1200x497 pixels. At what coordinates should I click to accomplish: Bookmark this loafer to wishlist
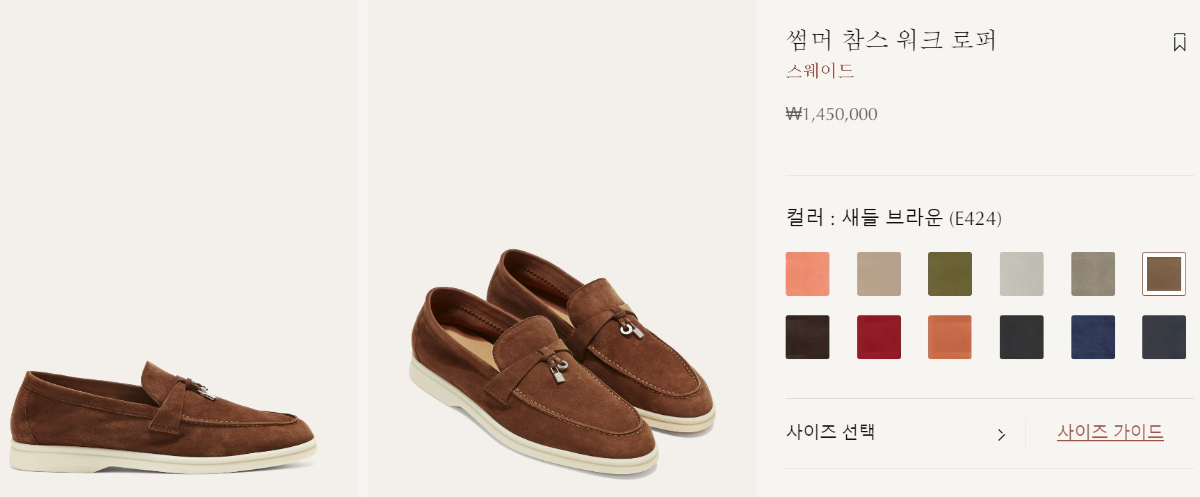click(x=1179, y=42)
